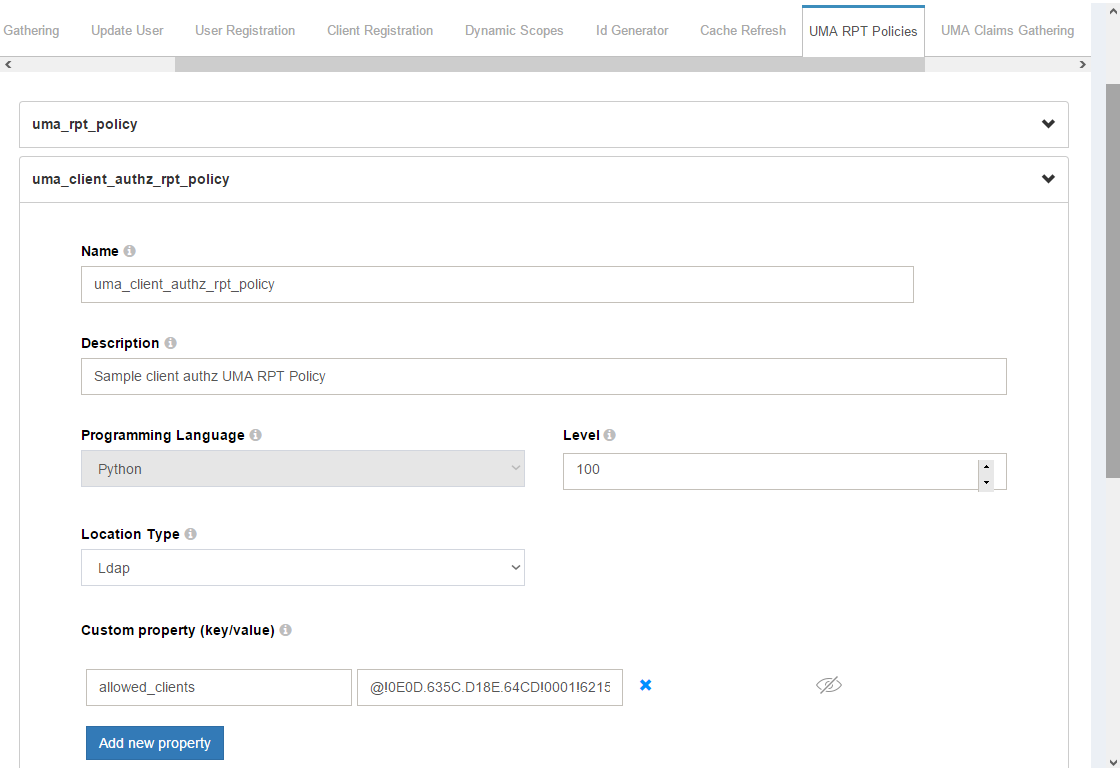1120x768 pixels.
Task: Remove the allowed_clients property with the X icon
Action: [646, 685]
